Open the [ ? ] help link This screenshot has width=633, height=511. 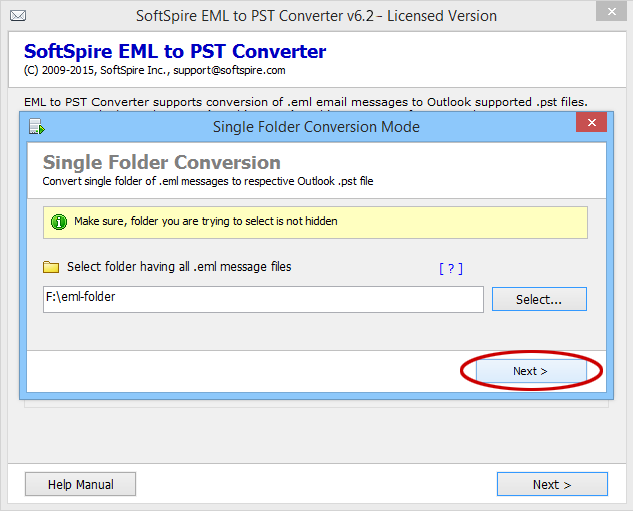tap(450, 268)
